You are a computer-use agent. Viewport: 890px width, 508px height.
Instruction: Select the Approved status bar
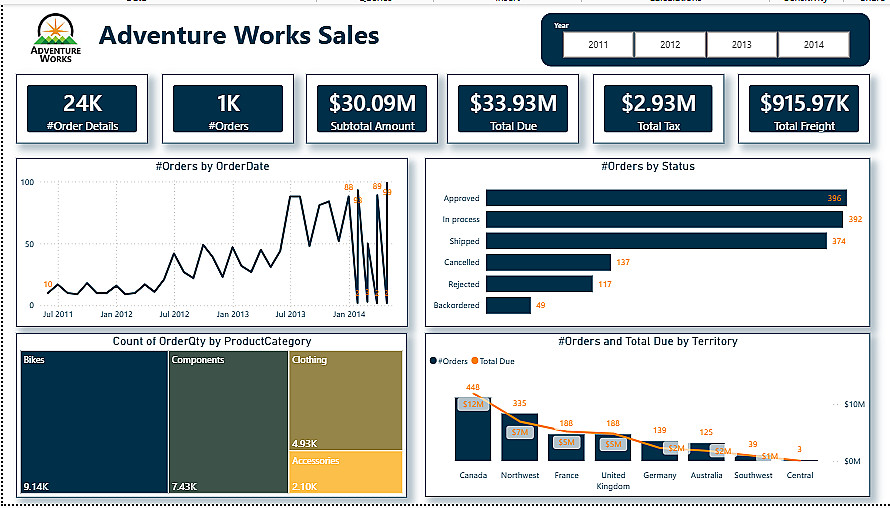pyautogui.click(x=666, y=198)
